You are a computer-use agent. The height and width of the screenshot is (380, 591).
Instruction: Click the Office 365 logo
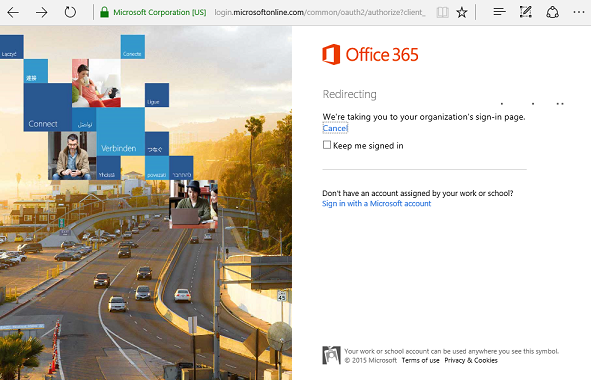pyautogui.click(x=370, y=55)
